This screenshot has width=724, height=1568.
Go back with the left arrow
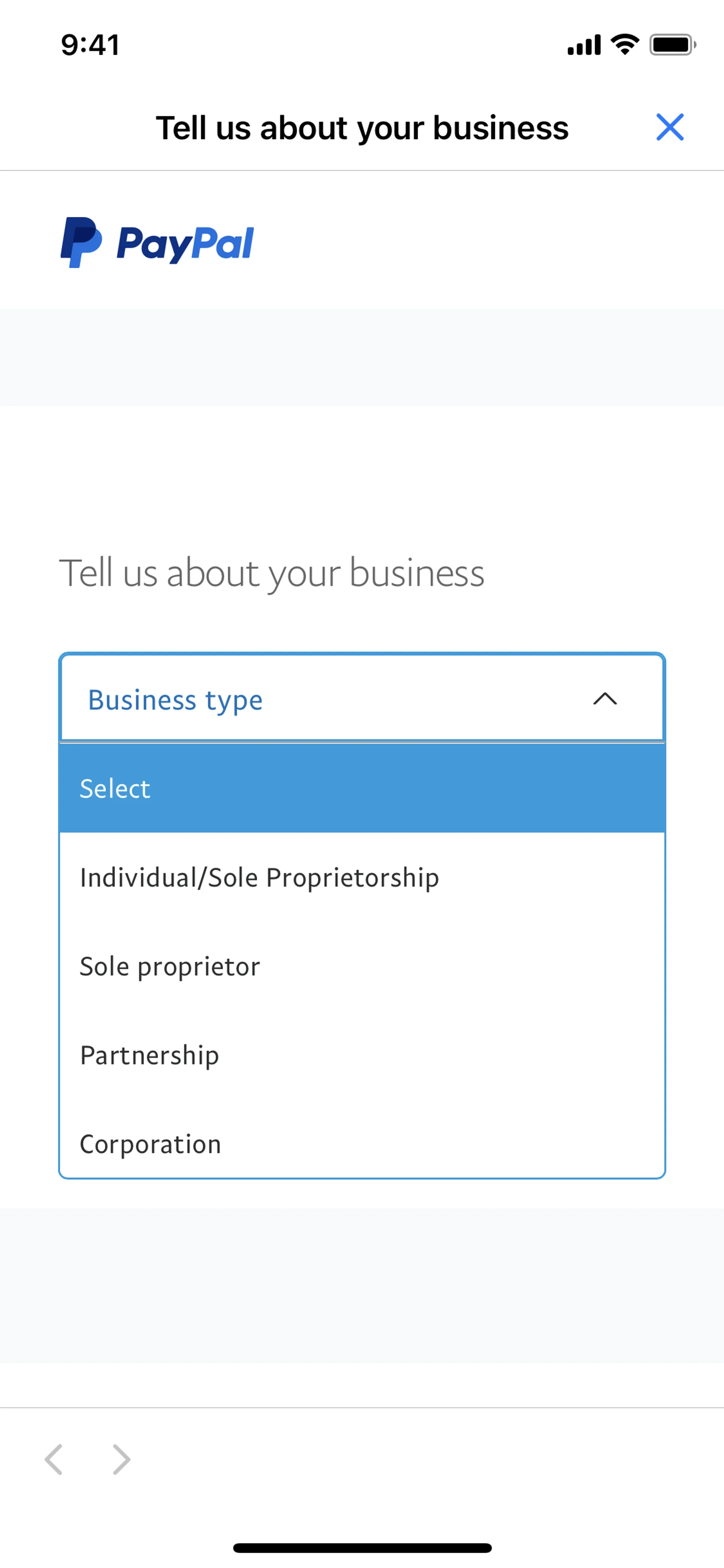(x=54, y=1459)
